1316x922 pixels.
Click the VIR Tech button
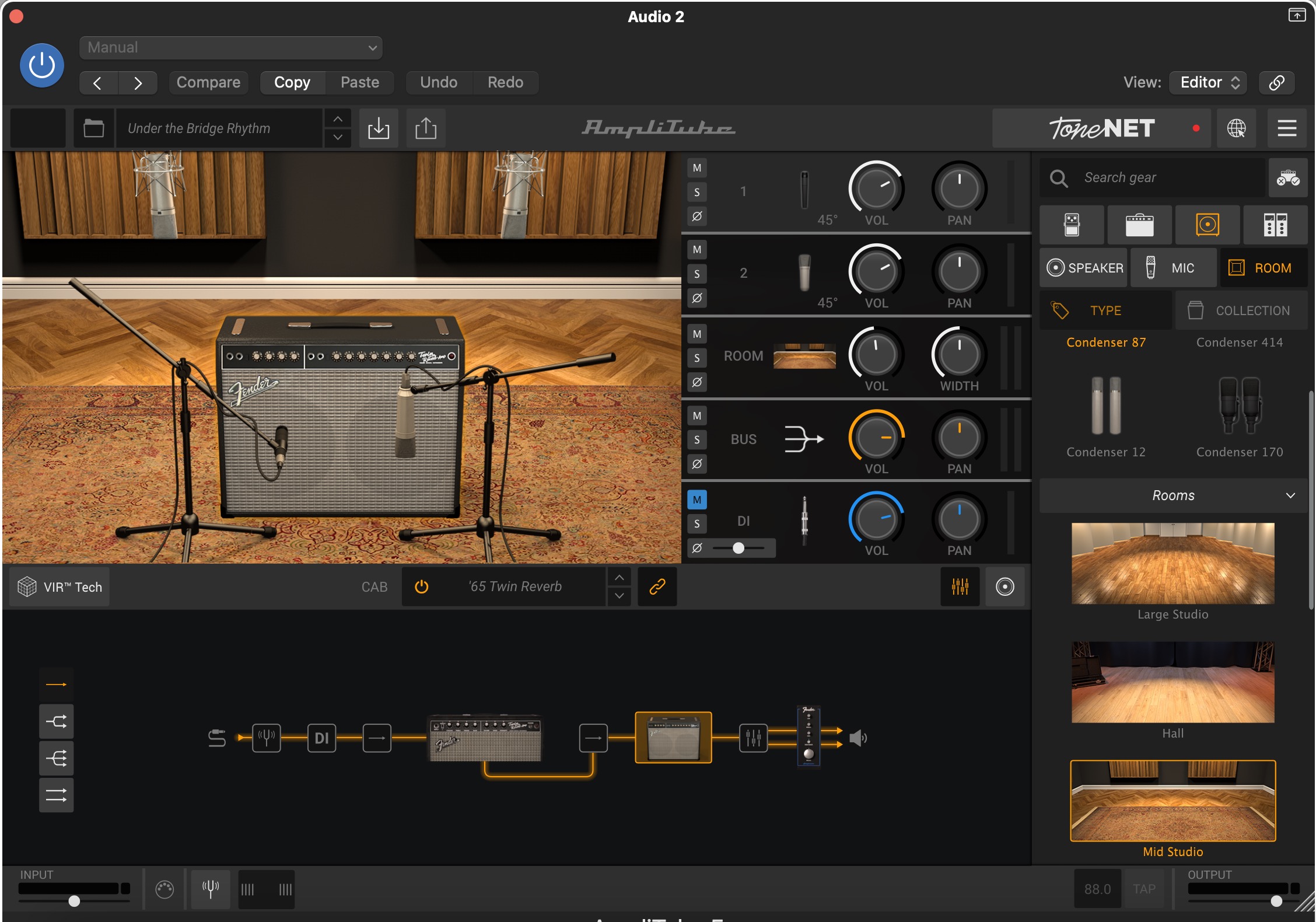(60, 587)
